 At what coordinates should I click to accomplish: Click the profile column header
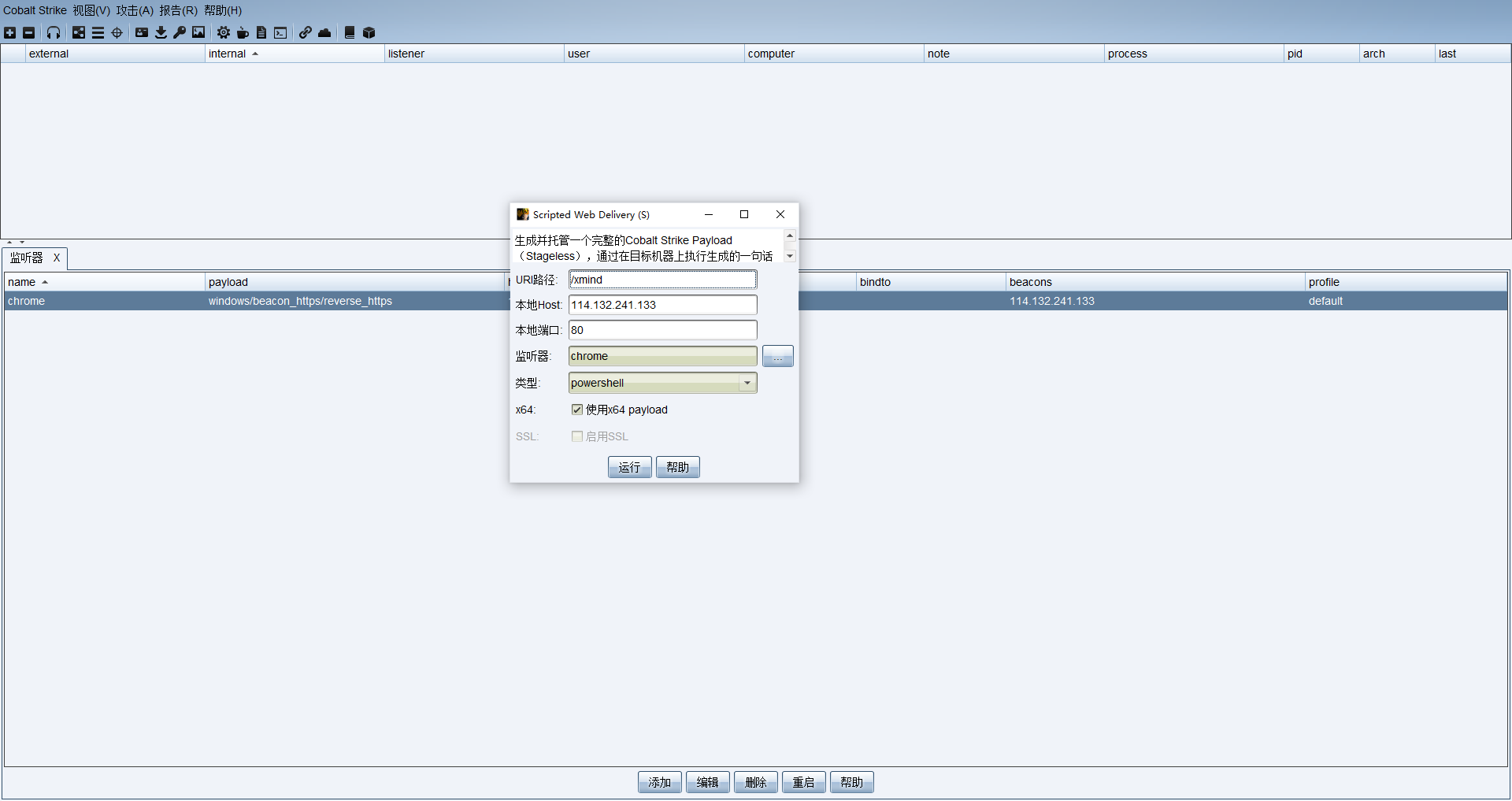coord(1406,282)
